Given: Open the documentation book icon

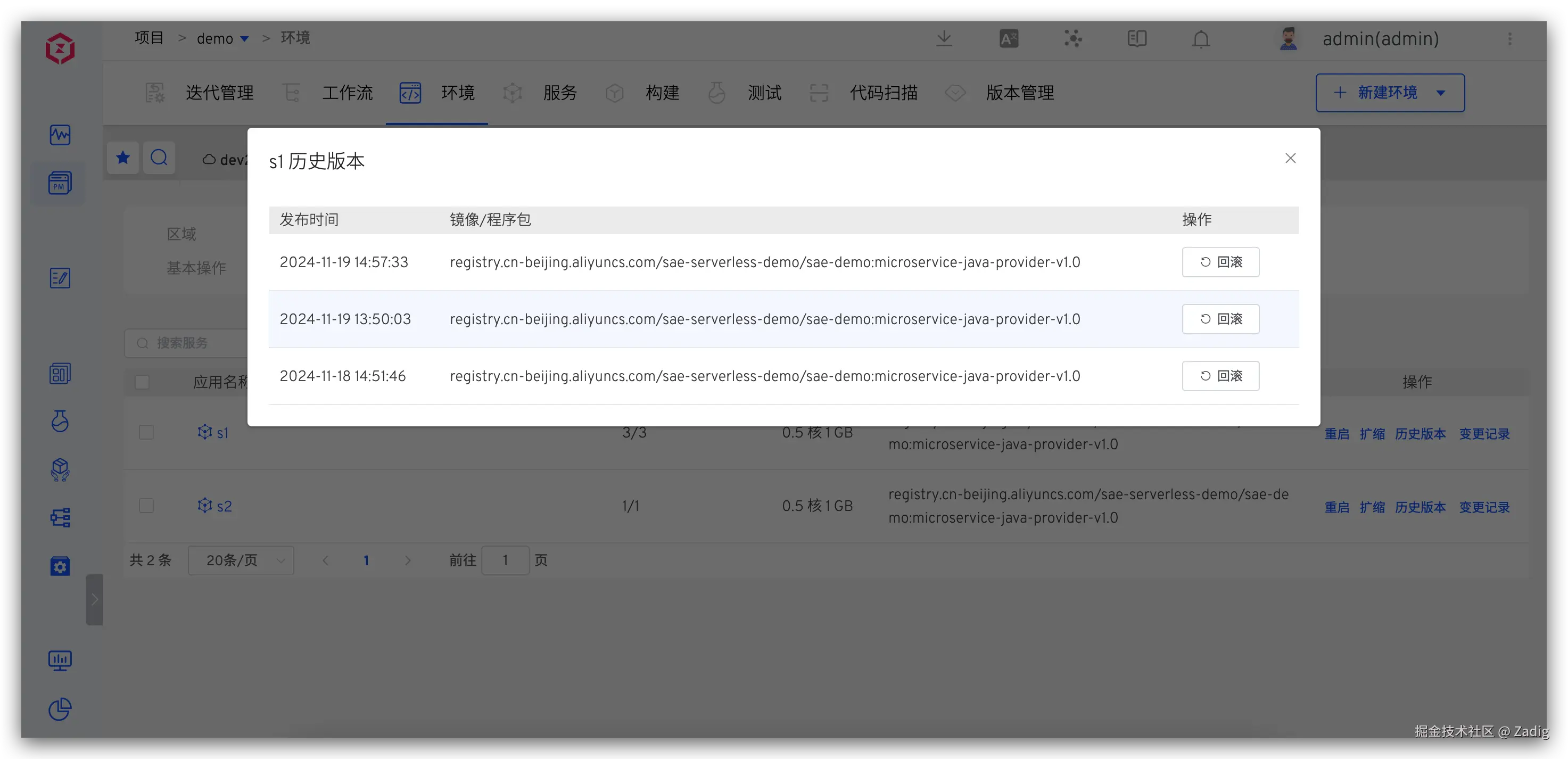Looking at the screenshot, I should [1136, 39].
